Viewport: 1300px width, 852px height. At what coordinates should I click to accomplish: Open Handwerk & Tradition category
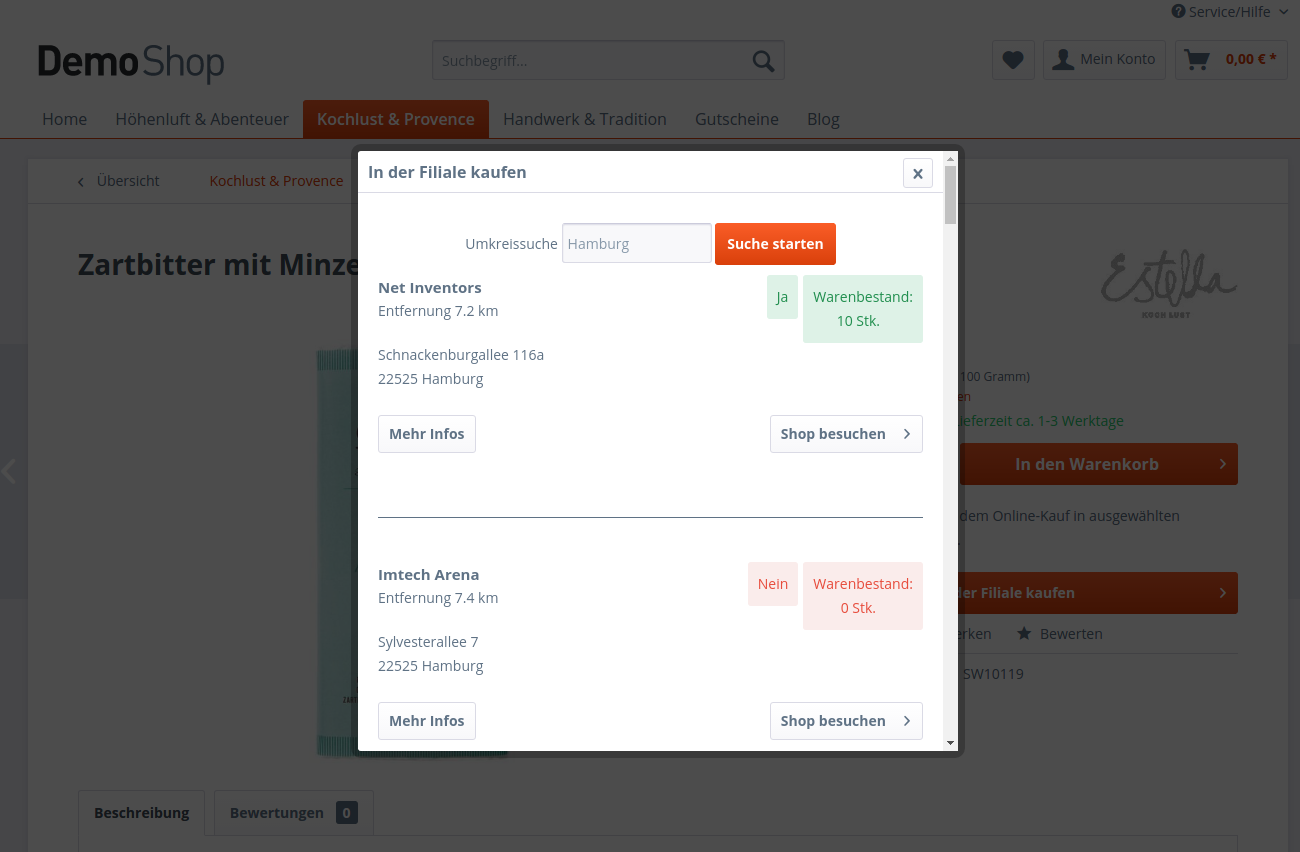pos(585,119)
